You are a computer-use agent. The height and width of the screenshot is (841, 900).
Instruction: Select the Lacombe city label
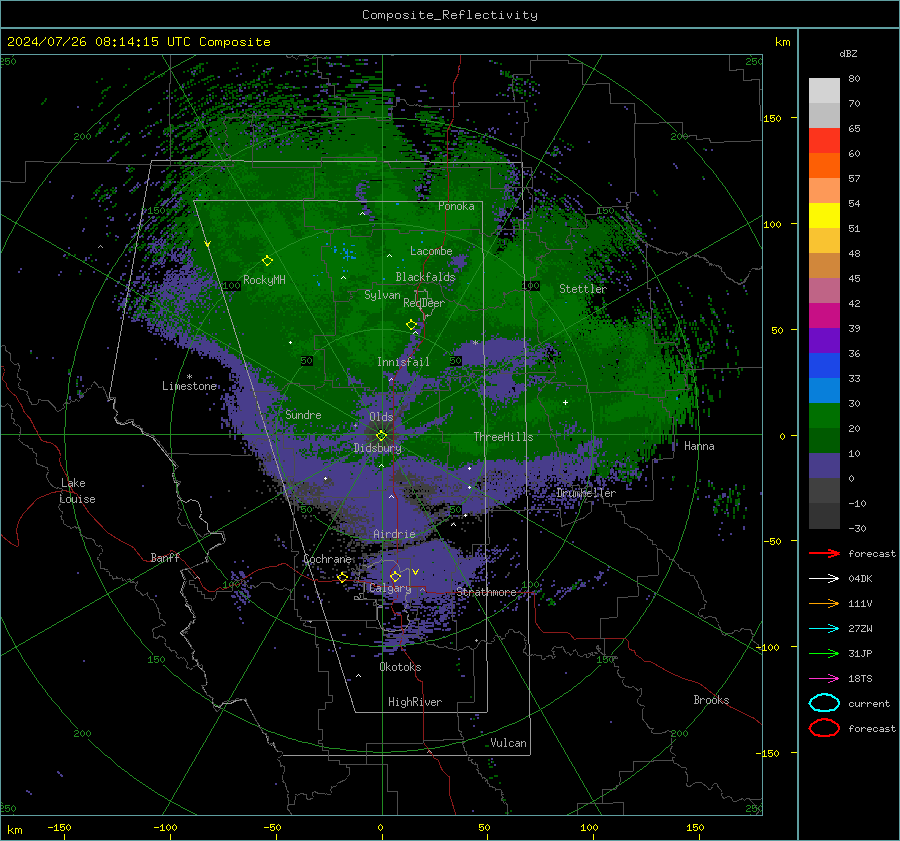[431, 251]
